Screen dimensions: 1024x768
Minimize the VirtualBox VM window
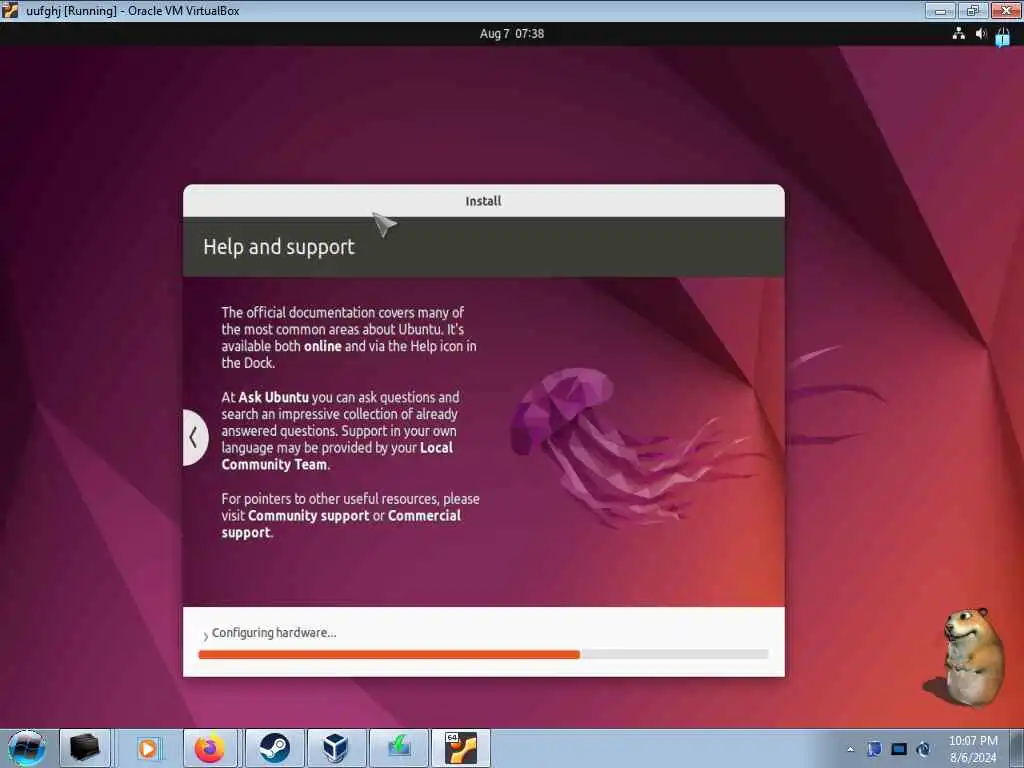[x=940, y=10]
